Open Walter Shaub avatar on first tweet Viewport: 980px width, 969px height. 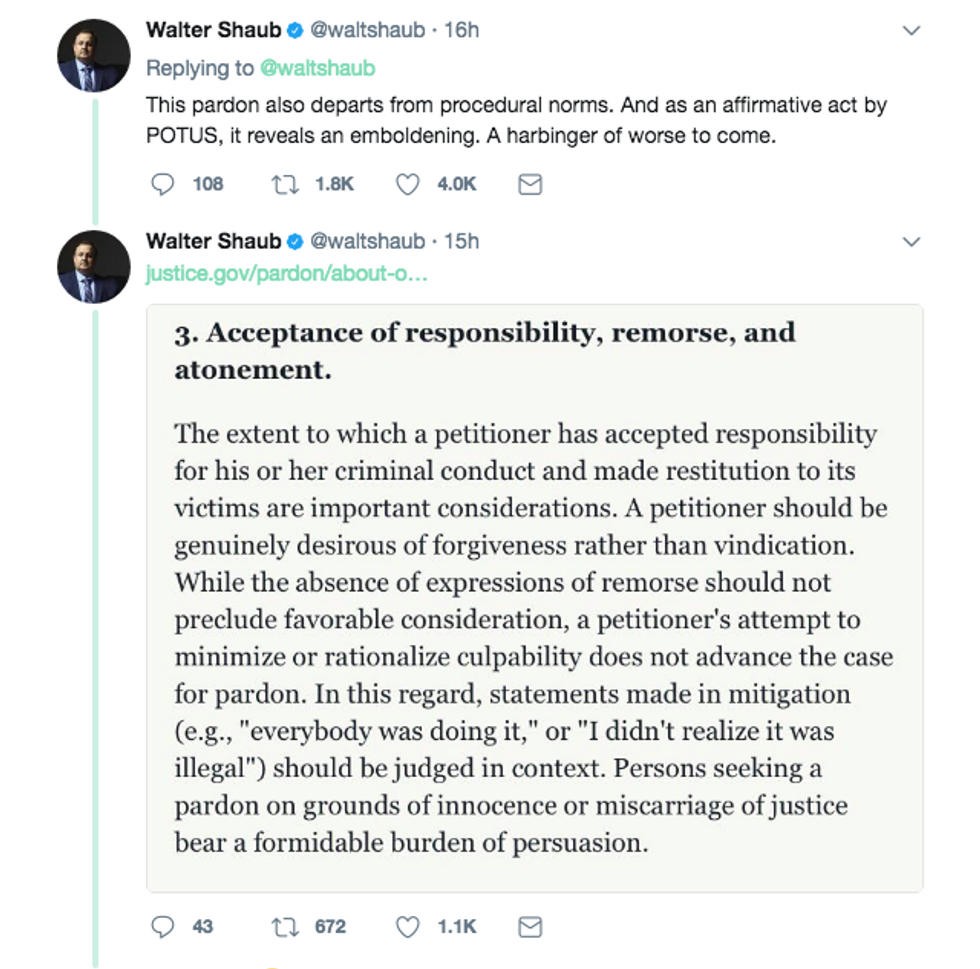click(x=94, y=56)
